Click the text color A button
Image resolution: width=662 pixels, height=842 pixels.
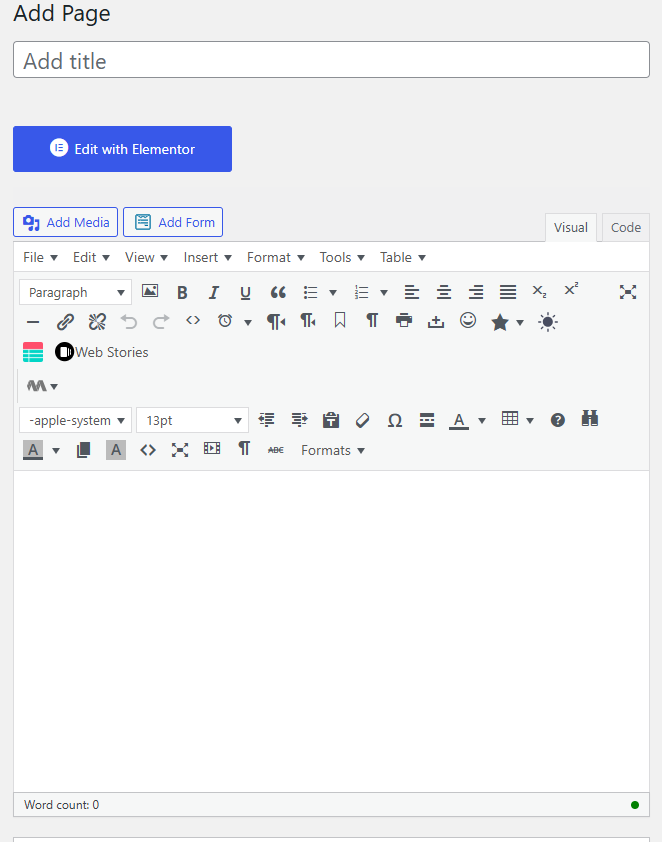[x=459, y=420]
